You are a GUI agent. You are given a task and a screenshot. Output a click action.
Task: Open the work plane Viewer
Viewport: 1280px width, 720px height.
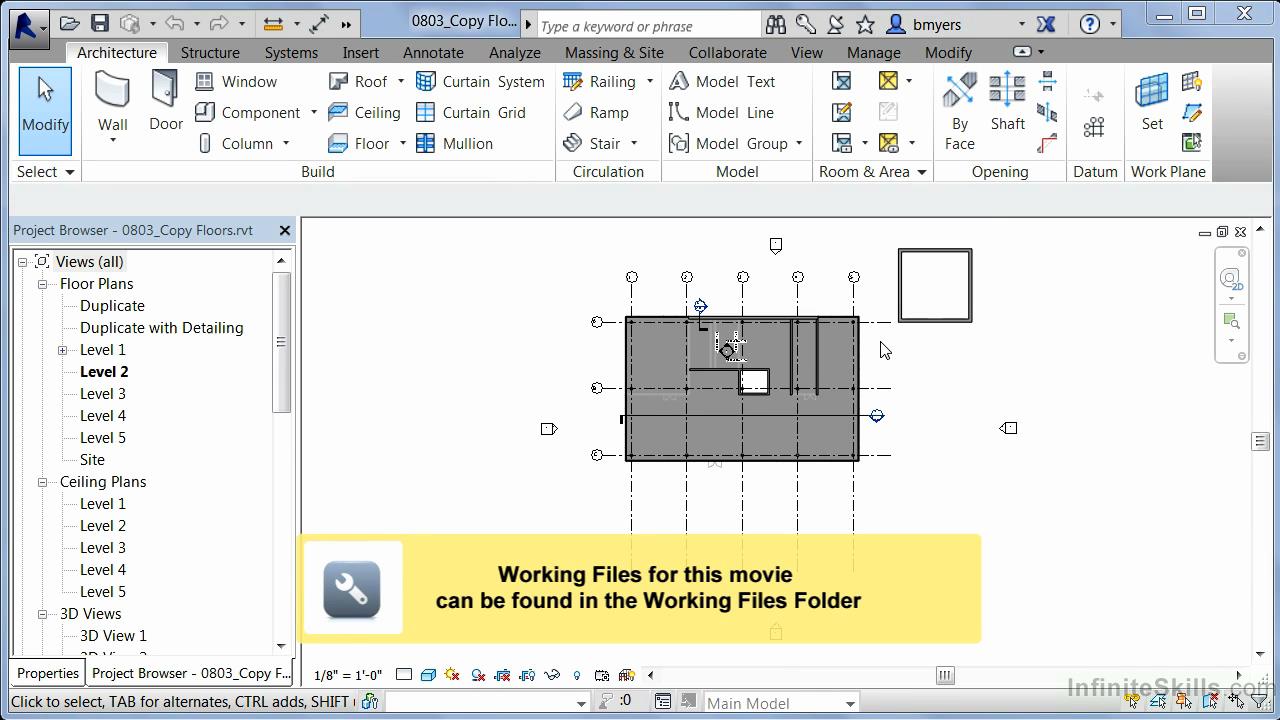point(1191,143)
